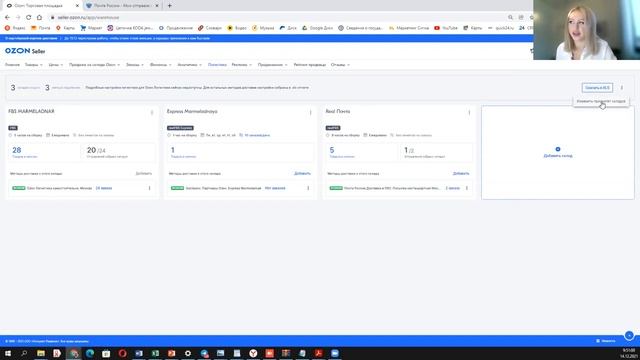Click Добавить in FBS MARMELADNAЯ card
The height and width of the screenshot is (360, 640).
tap(144, 173)
